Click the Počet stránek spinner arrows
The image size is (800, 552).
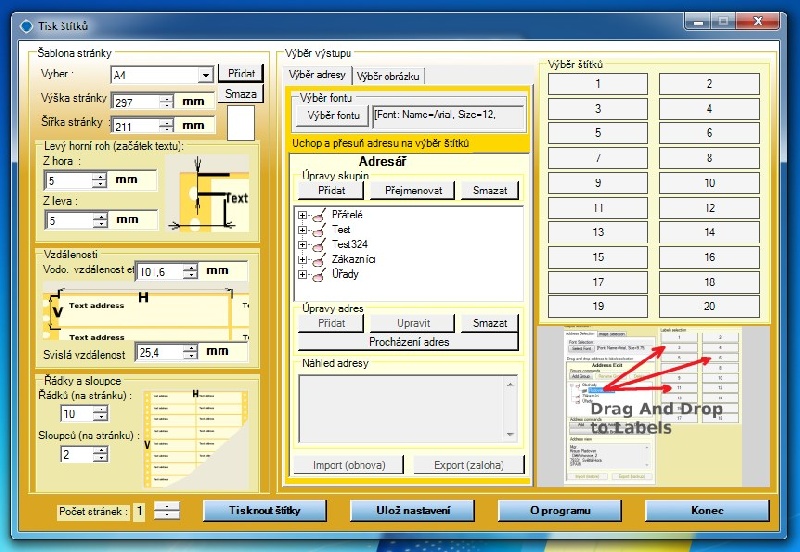click(167, 510)
